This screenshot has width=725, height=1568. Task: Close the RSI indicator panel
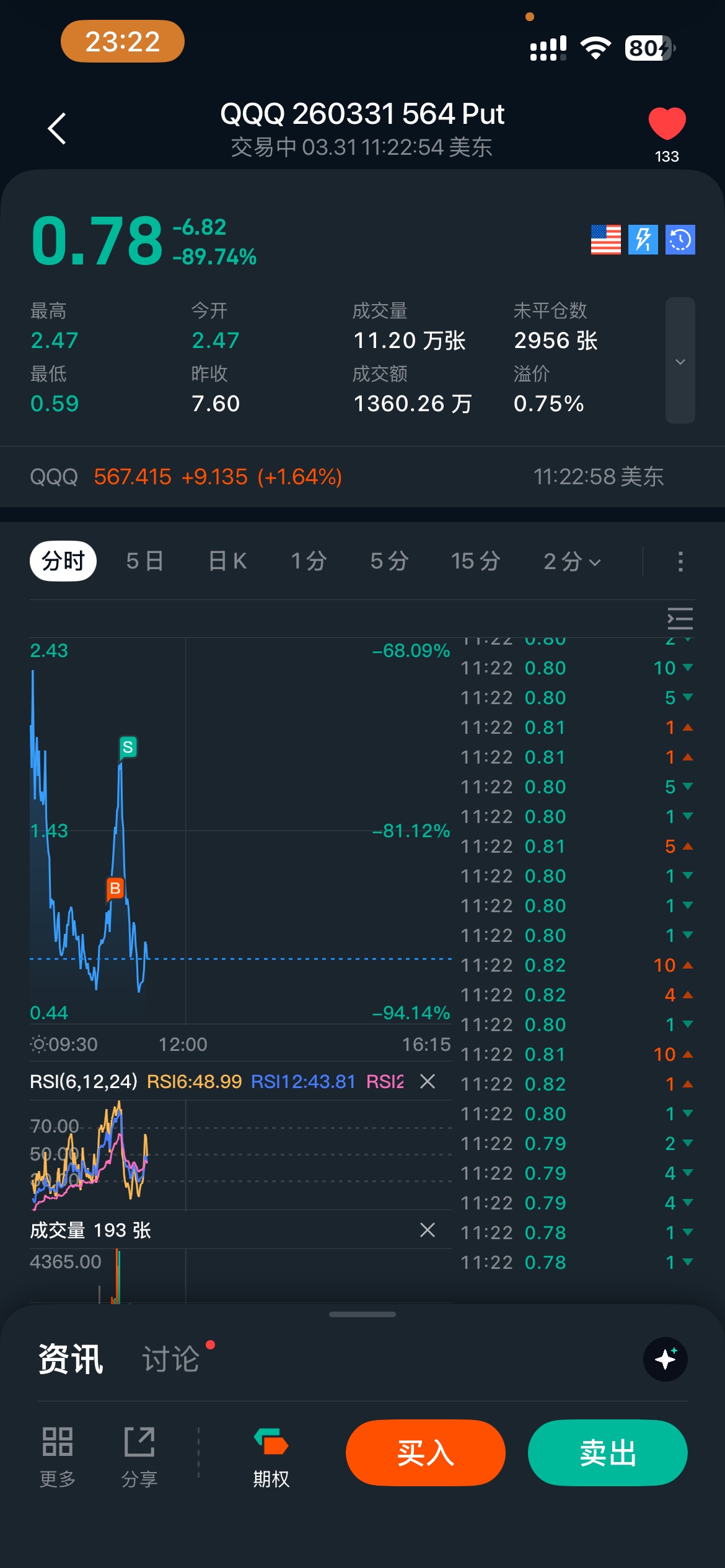428,1081
